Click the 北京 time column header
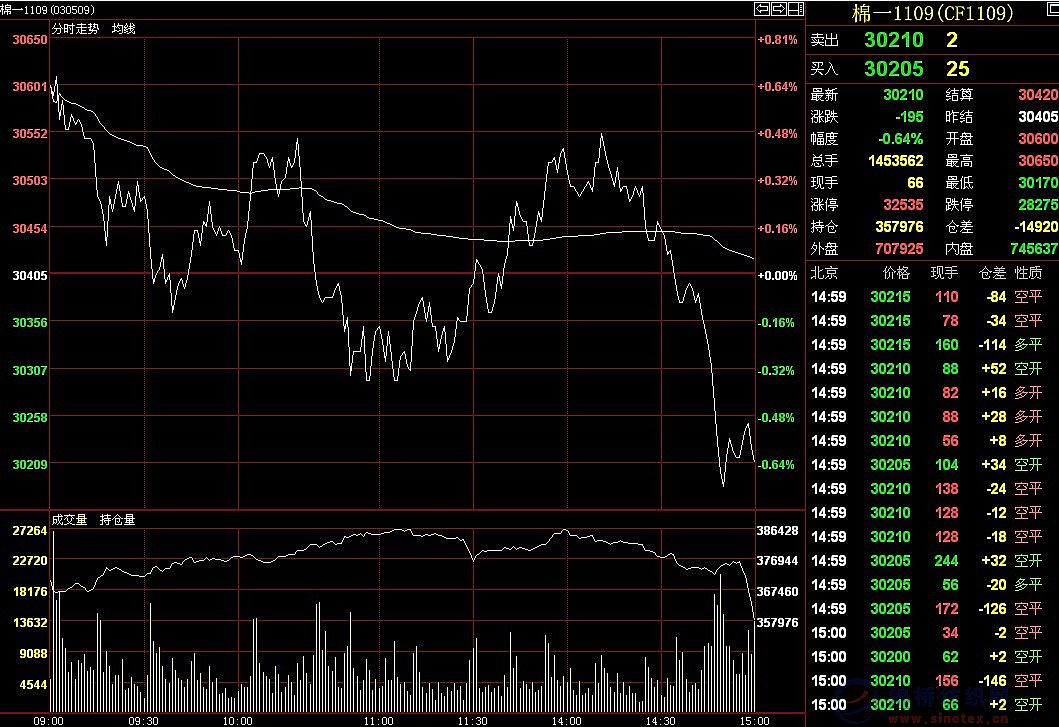 coord(823,273)
